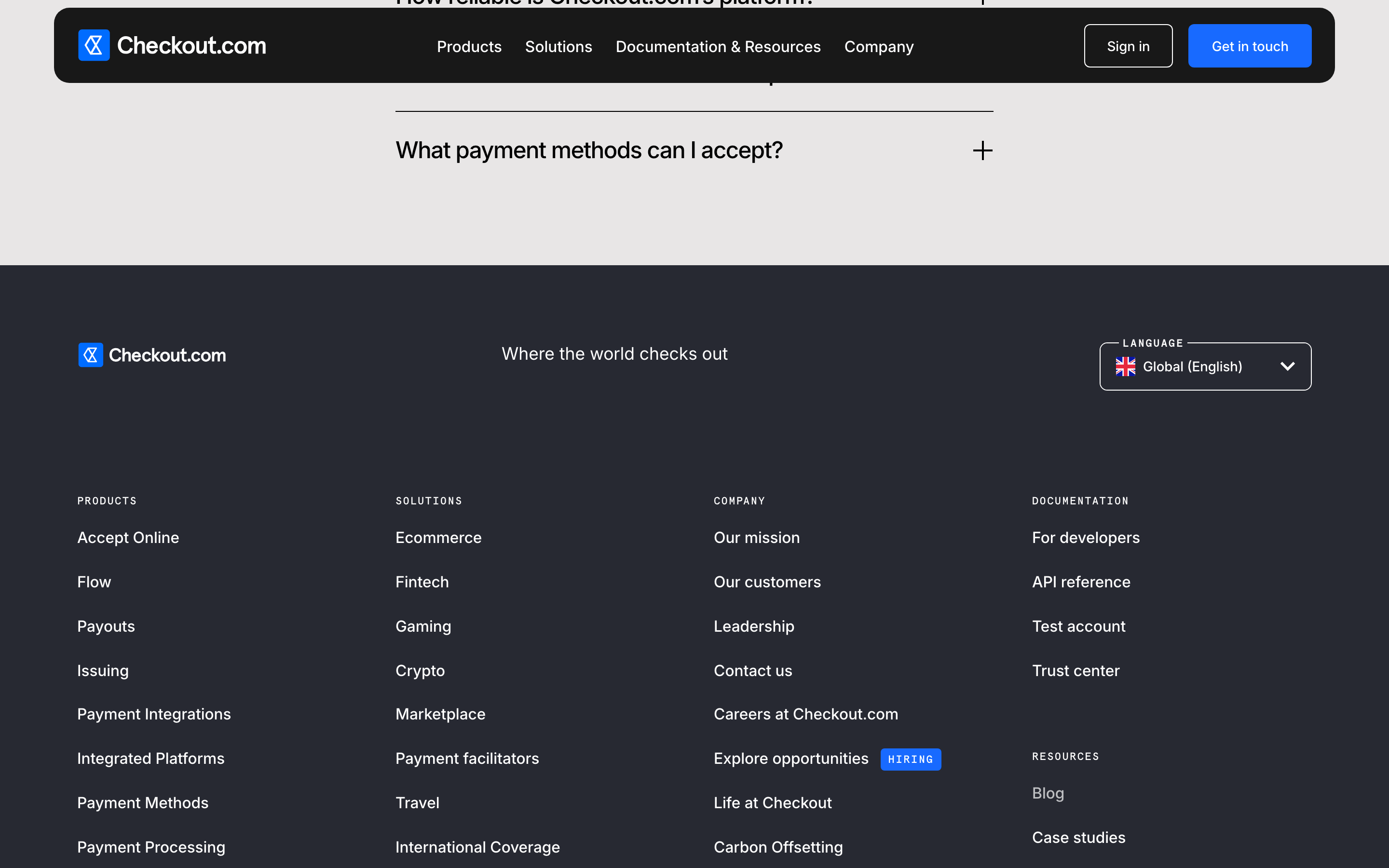Open the Products menu in navbar
The height and width of the screenshot is (868, 1389).
(x=469, y=46)
